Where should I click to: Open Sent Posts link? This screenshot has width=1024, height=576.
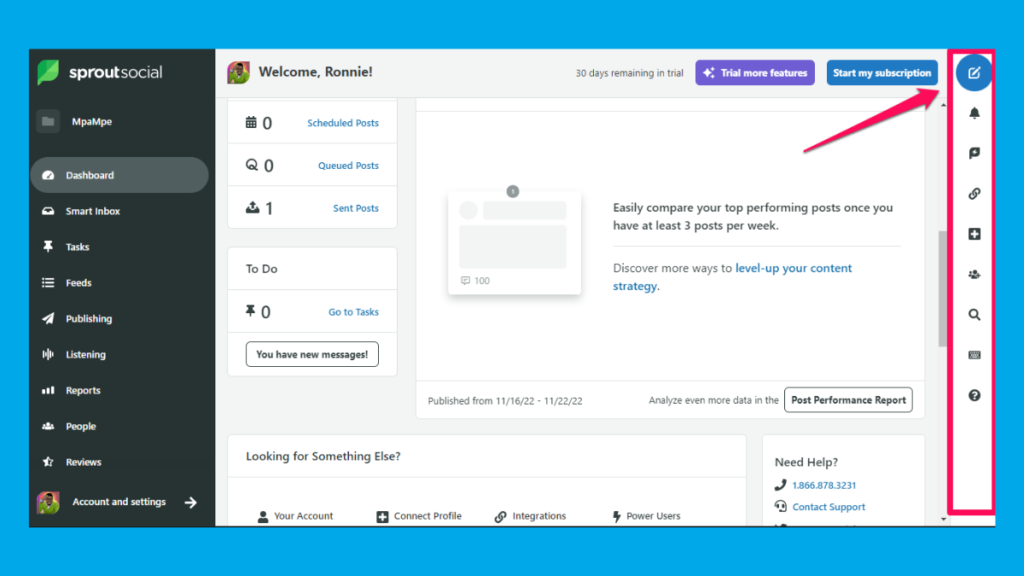pyautogui.click(x=356, y=208)
